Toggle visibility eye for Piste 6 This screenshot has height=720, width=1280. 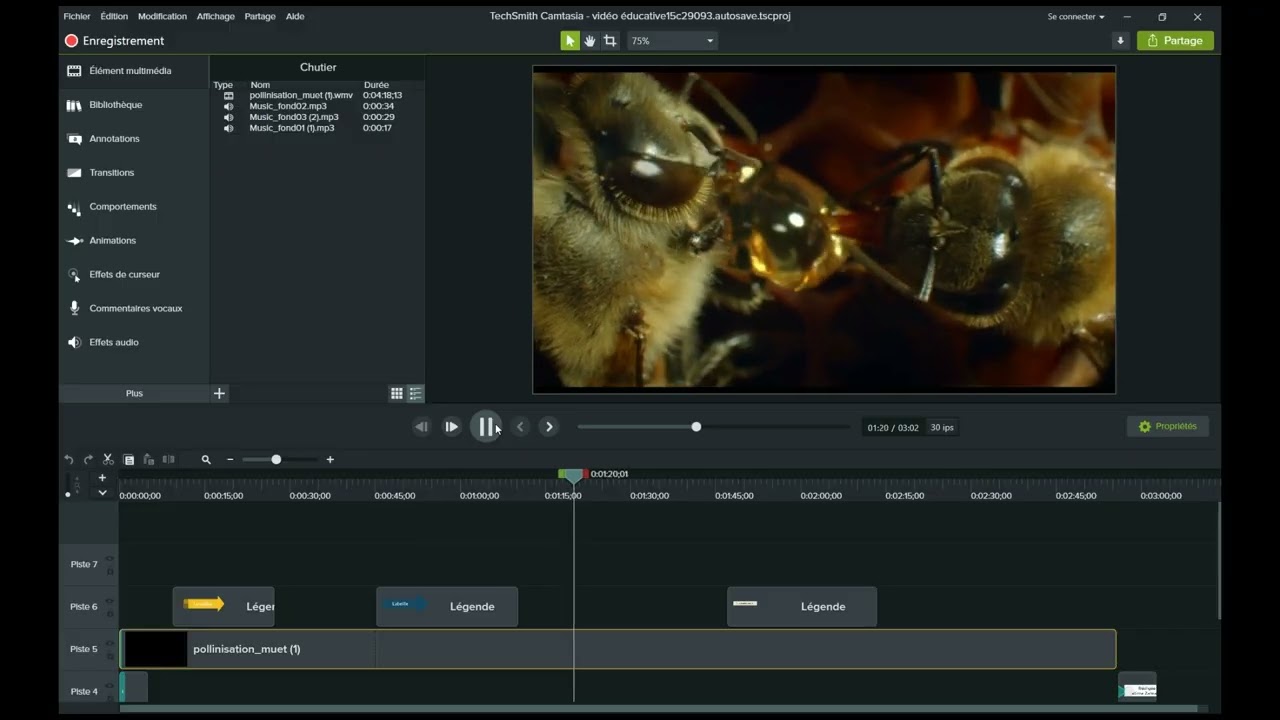point(110,601)
